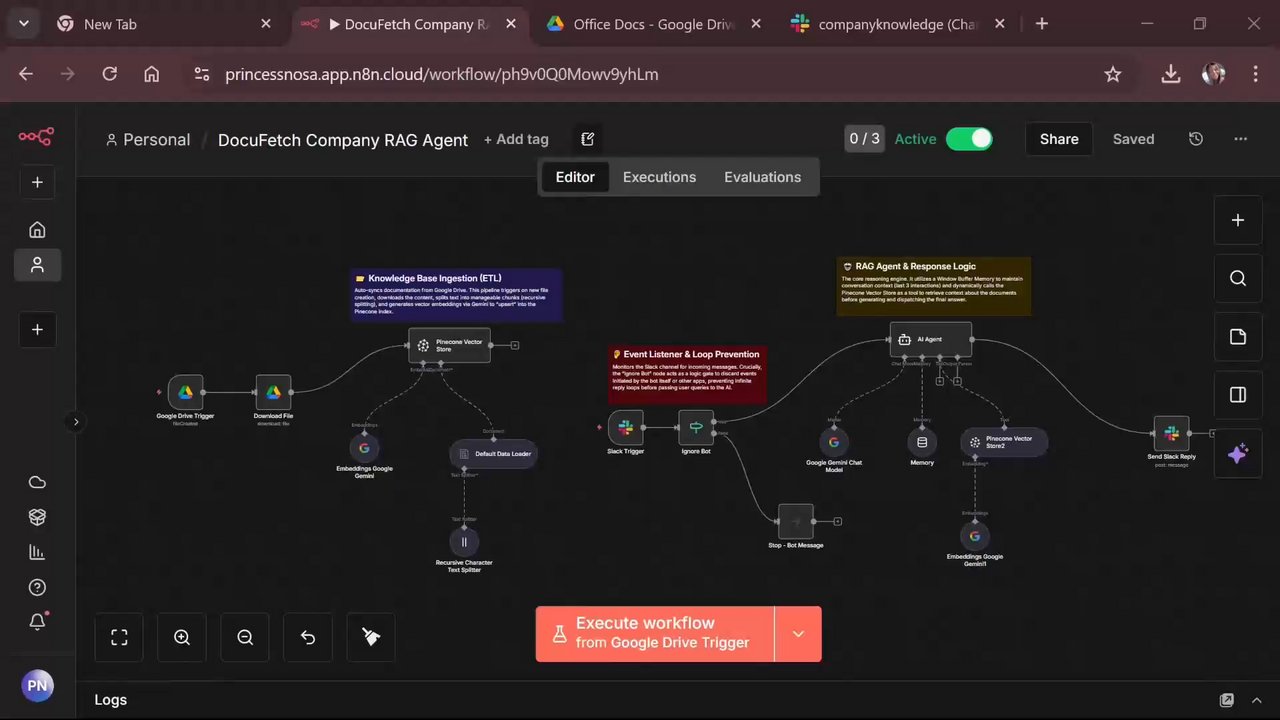Open workflow version history icon
The image size is (1280, 720).
click(x=1196, y=139)
